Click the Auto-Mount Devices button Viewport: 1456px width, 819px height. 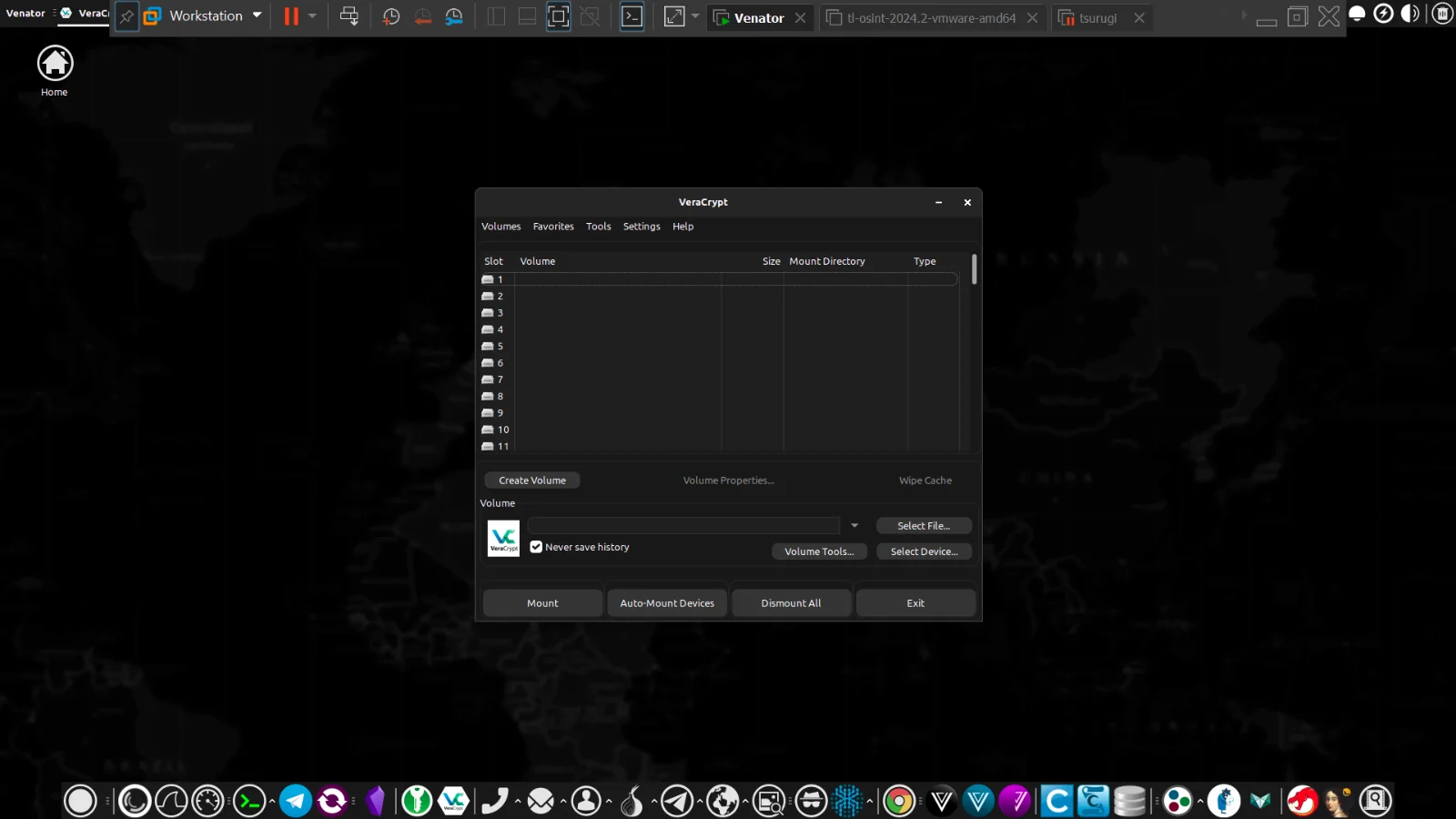[x=667, y=603]
